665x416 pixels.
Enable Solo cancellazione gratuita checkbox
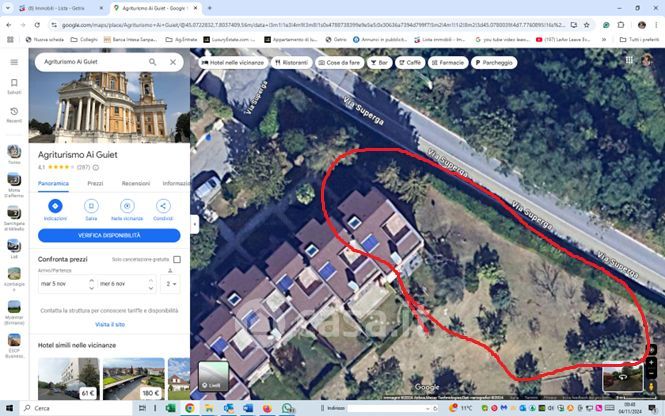177,259
